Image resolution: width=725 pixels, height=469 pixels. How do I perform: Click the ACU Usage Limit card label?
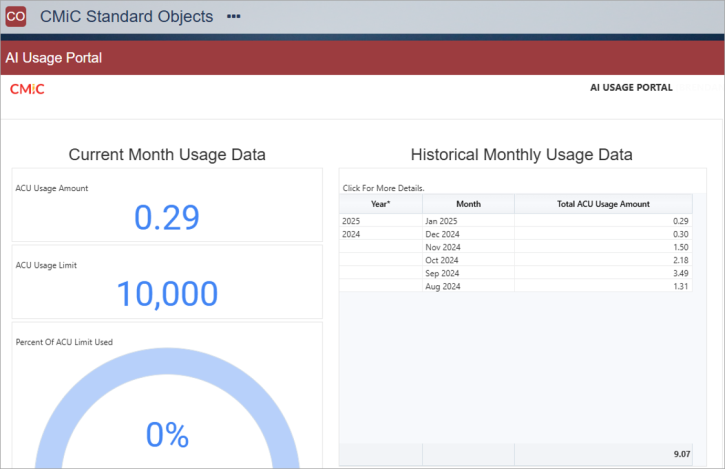coord(46,265)
